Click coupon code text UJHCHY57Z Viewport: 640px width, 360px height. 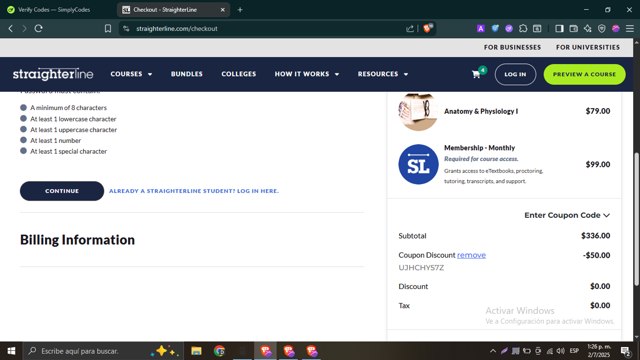tap(421, 268)
